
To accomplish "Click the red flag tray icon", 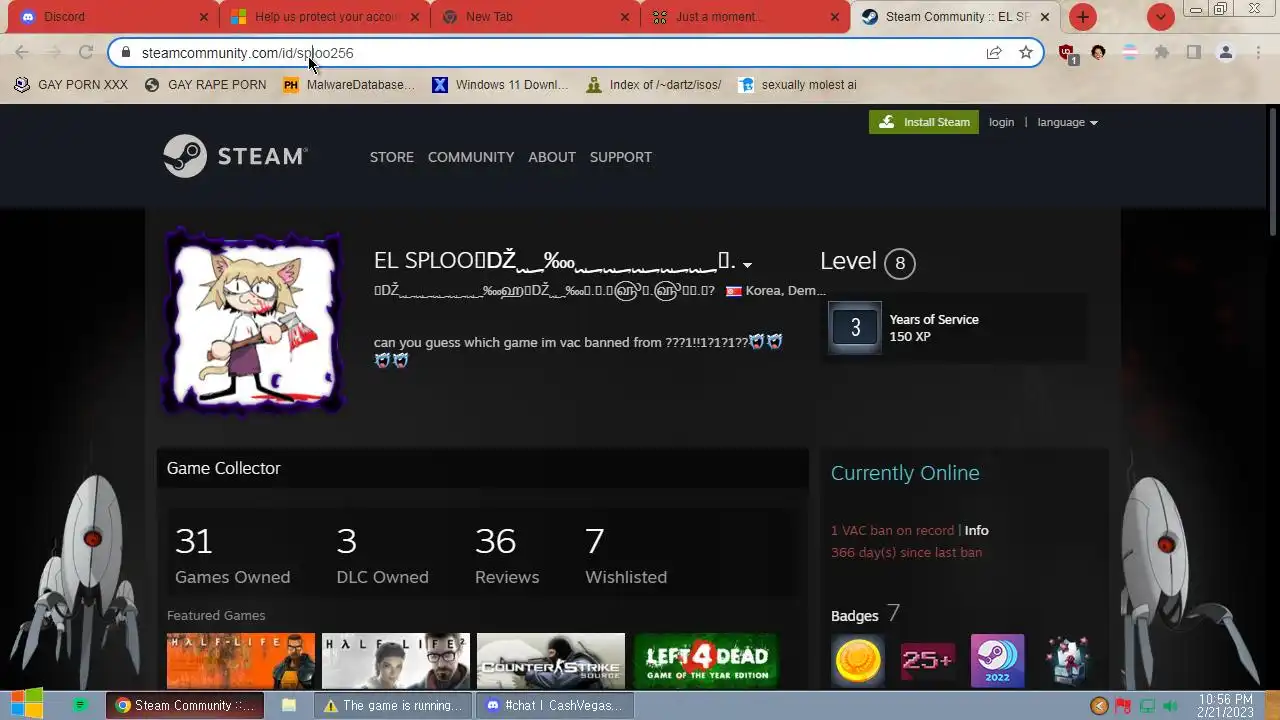I will pyautogui.click(x=1123, y=706).
